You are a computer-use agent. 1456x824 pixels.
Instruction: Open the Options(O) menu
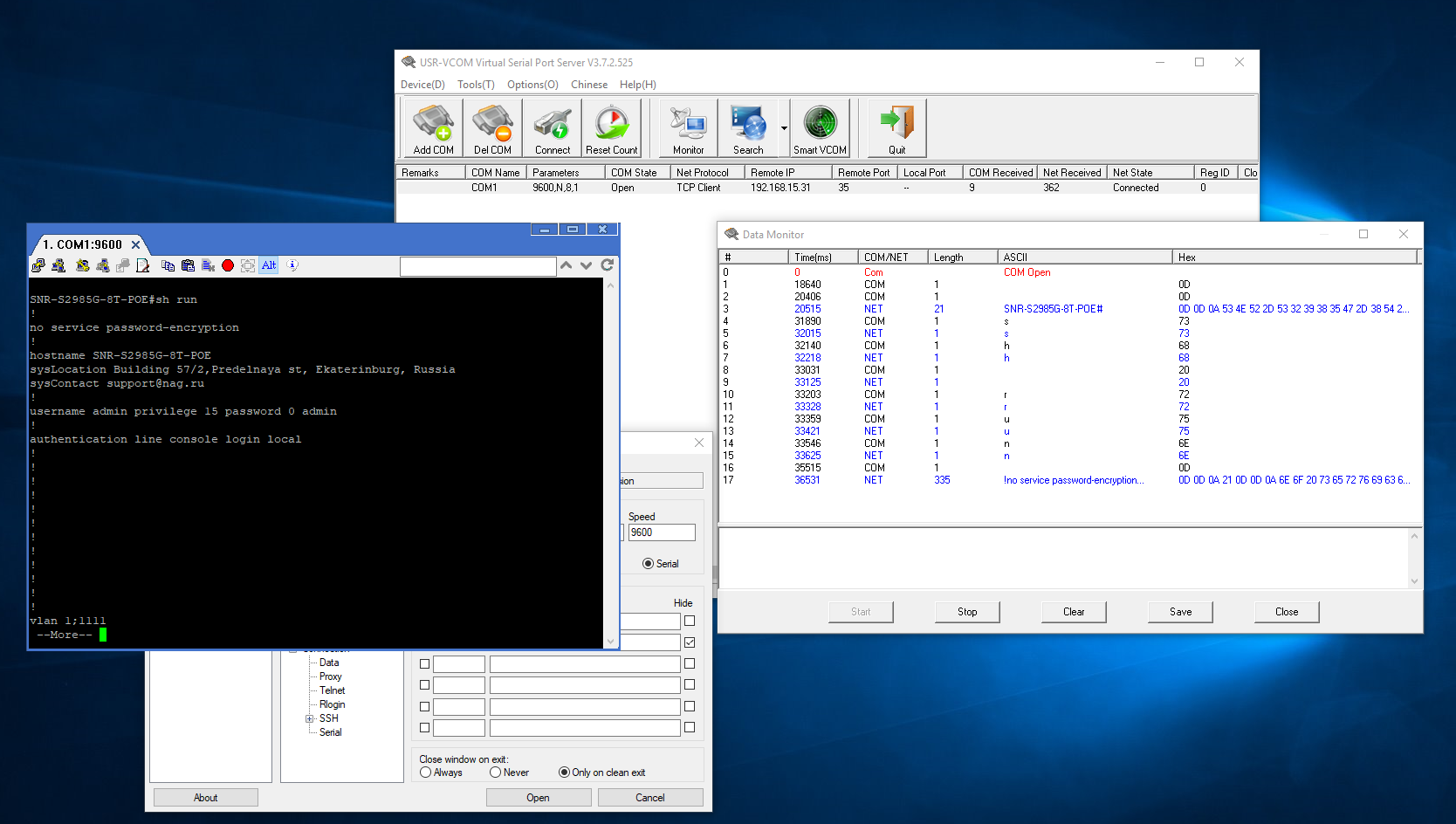532,85
